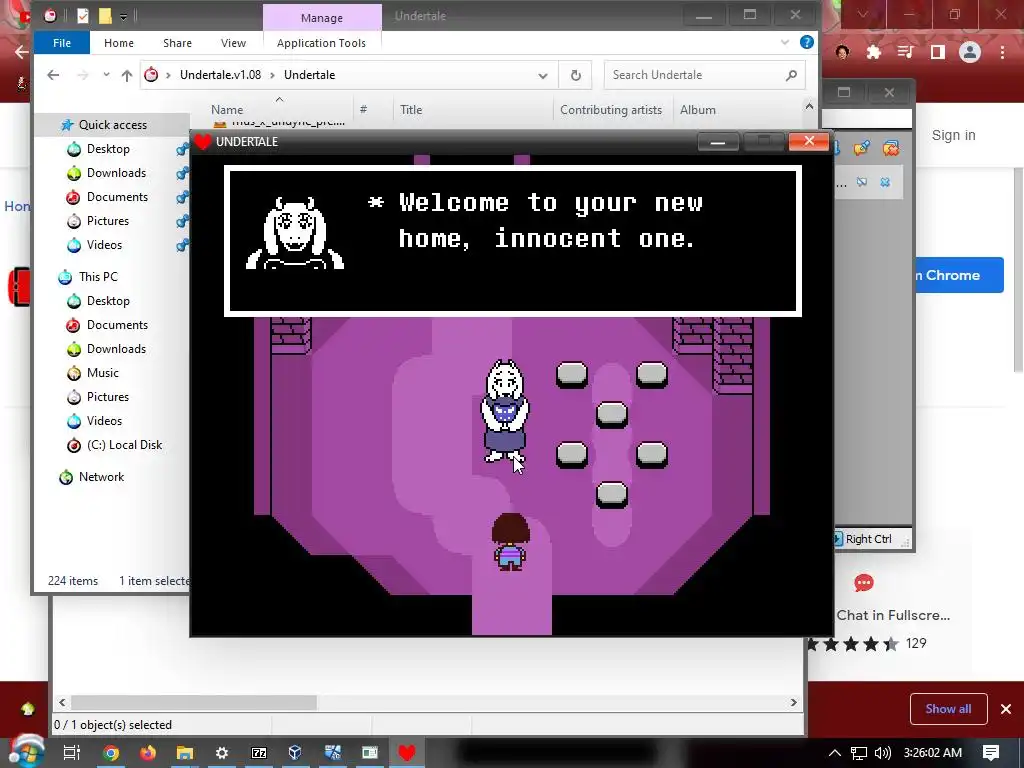Refresh the Undertale folder
This screenshot has height=768, width=1024.
coord(575,75)
